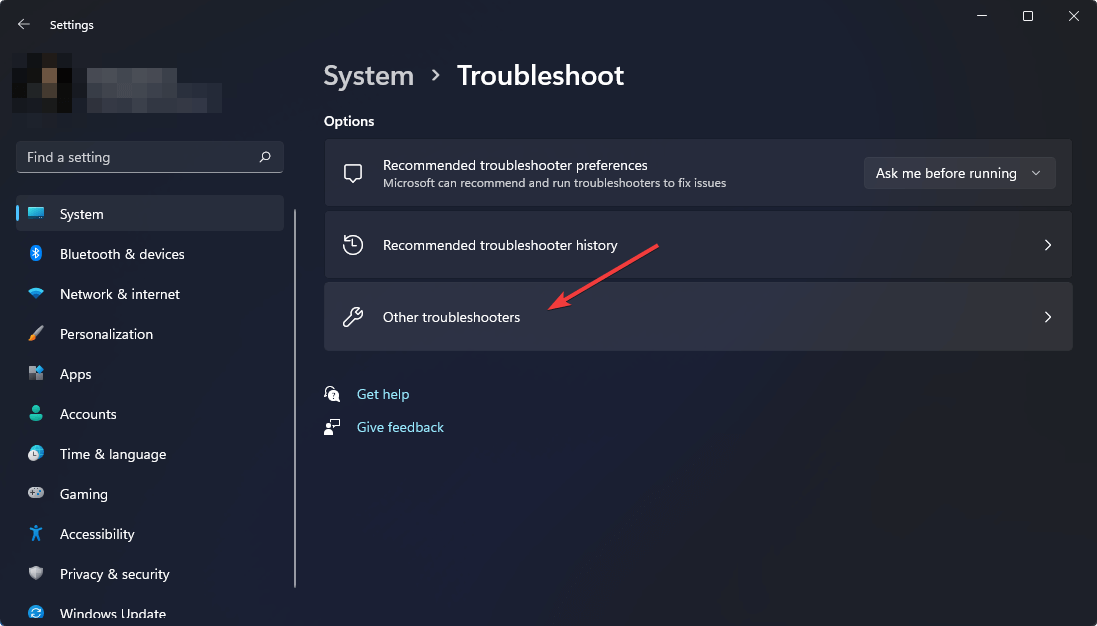
Task: Click the Accounts person icon
Action: (x=35, y=414)
